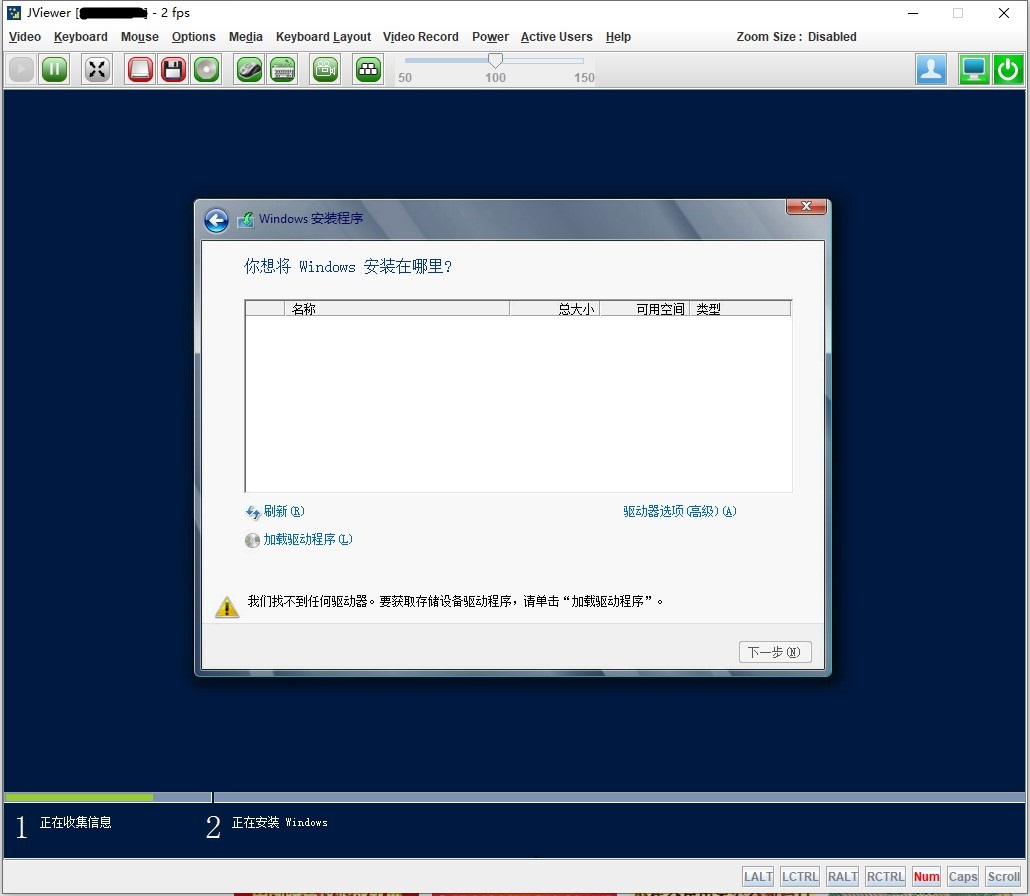Click the 我们找不到任何驱动器 warning message
Image resolution: width=1030 pixels, height=896 pixels.
point(455,601)
